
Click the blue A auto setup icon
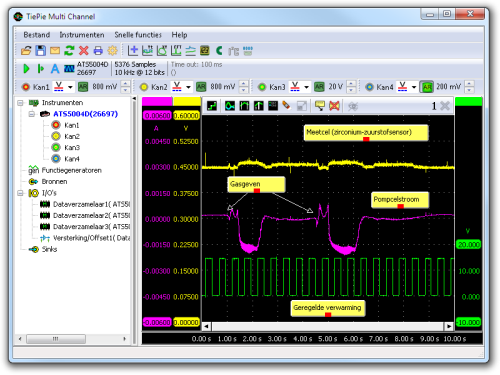pyautogui.click(x=55, y=69)
